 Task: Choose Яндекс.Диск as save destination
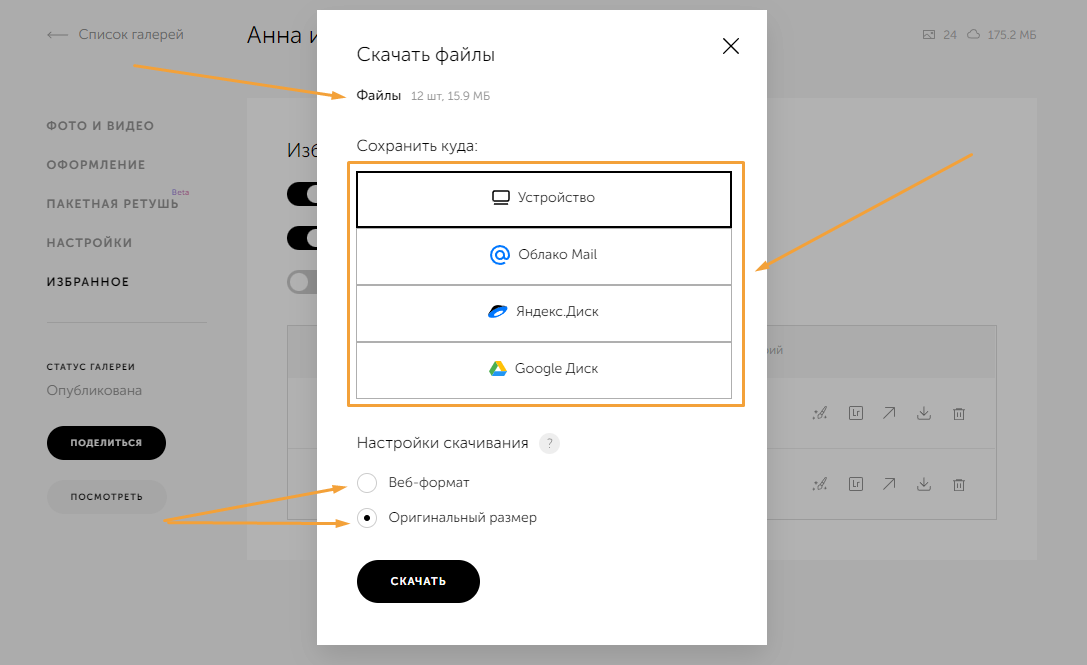(544, 312)
